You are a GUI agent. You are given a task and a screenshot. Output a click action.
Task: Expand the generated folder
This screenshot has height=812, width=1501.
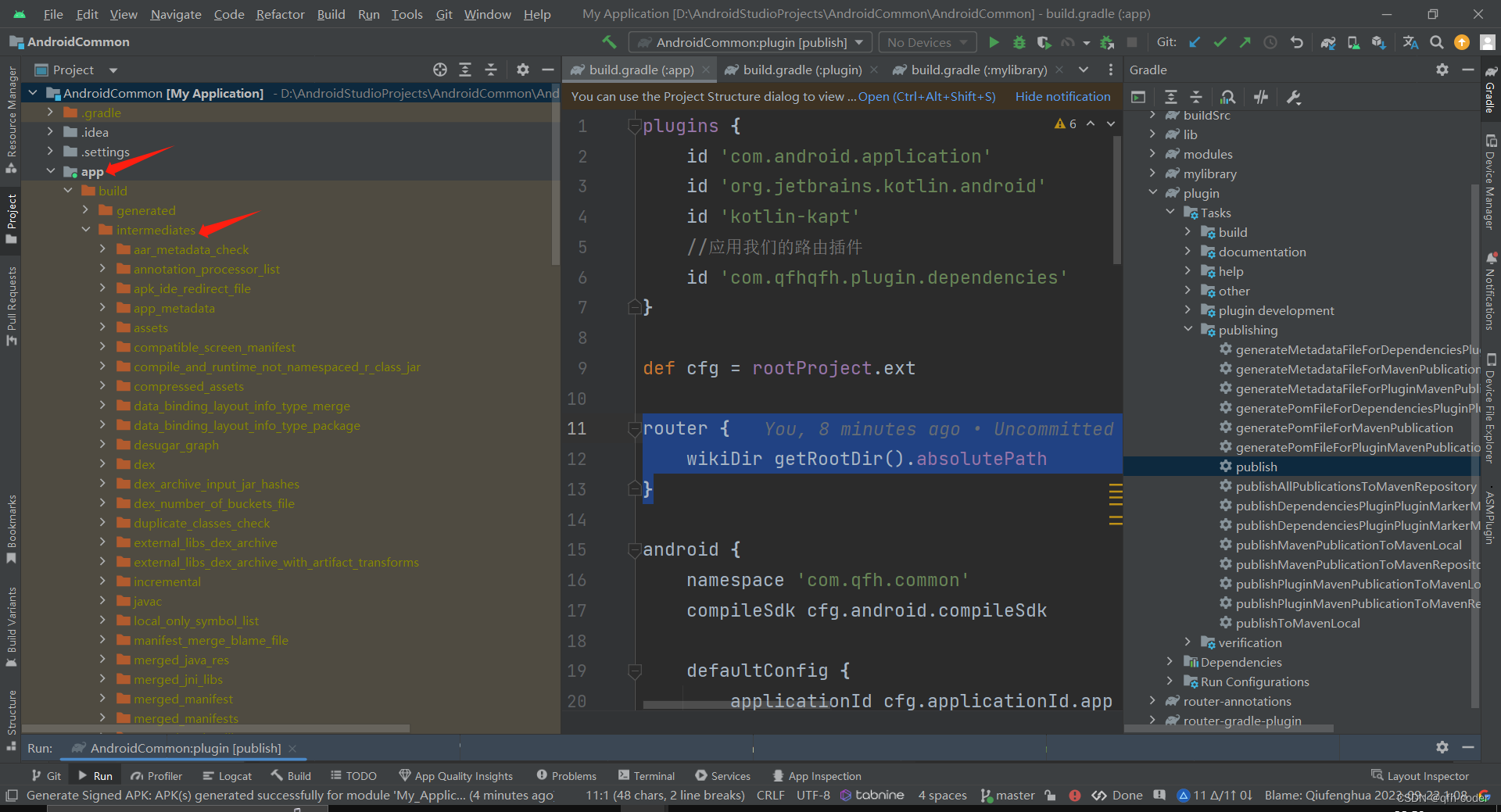86,210
